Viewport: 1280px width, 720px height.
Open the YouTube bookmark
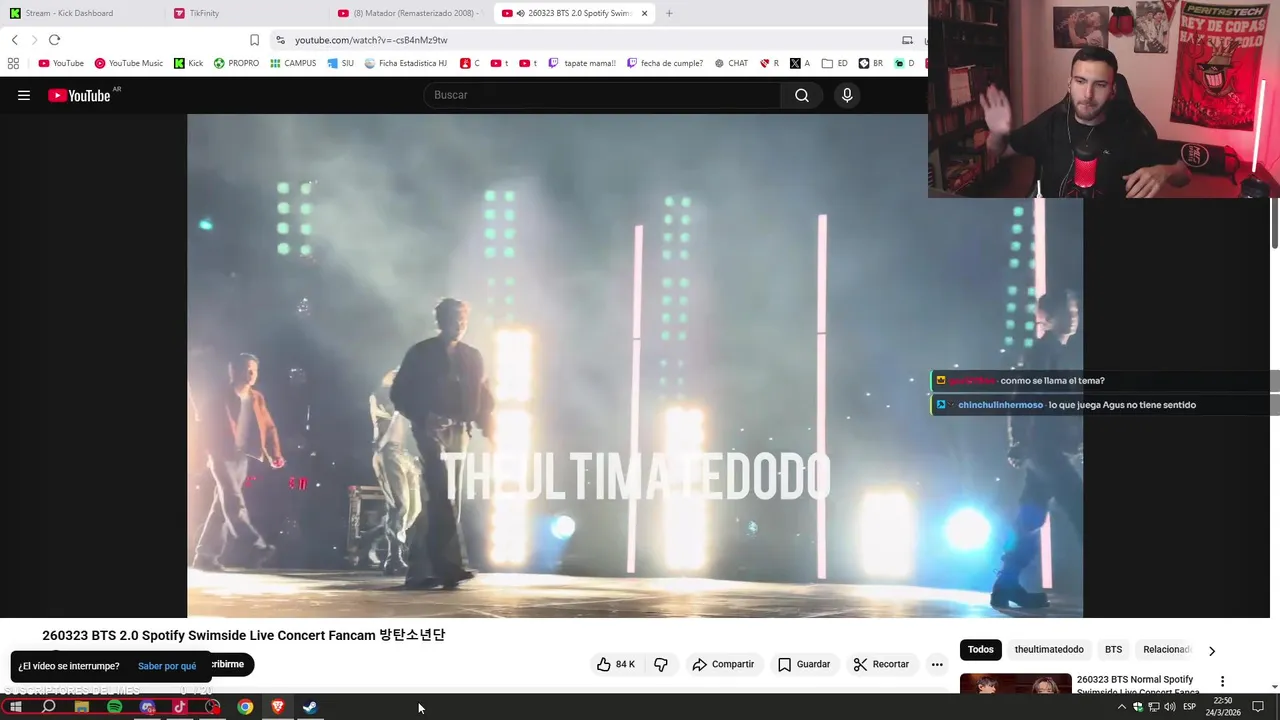tap(61, 63)
